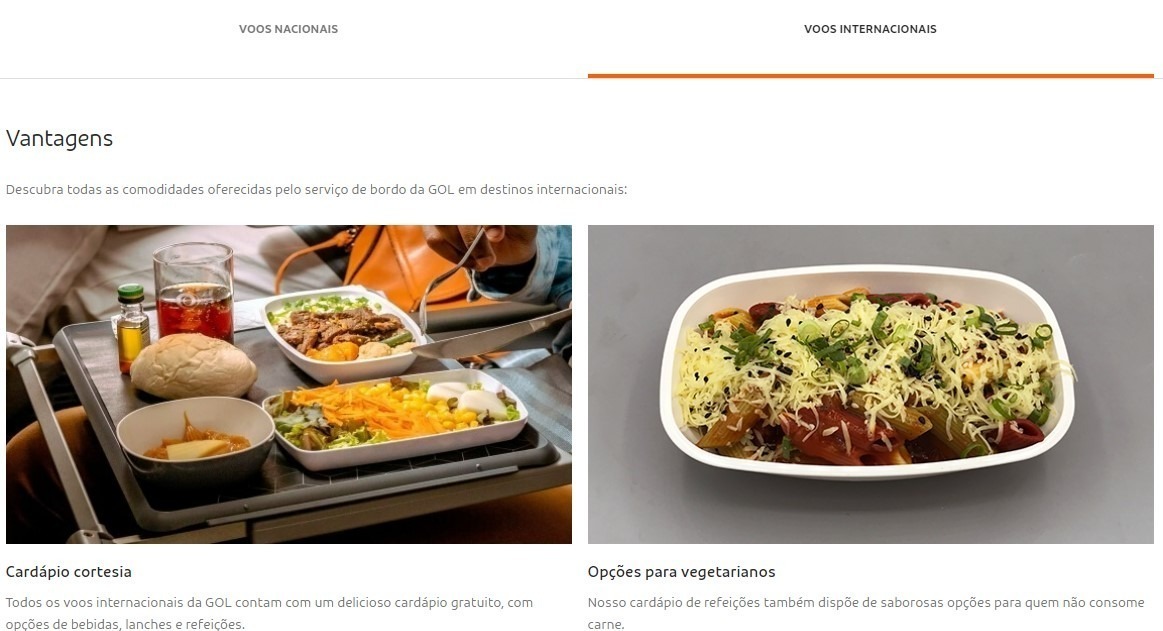Screen dimensions: 1163x631
Task: Click the salad dish with carrots and corn
Action: [x=394, y=418]
